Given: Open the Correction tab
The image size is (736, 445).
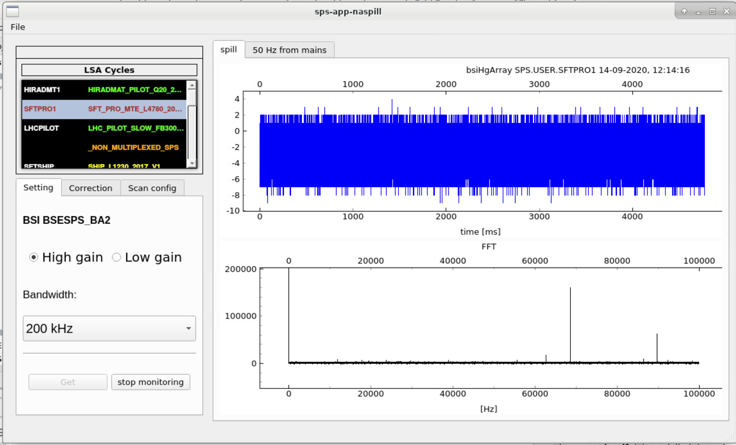Looking at the screenshot, I should point(91,188).
